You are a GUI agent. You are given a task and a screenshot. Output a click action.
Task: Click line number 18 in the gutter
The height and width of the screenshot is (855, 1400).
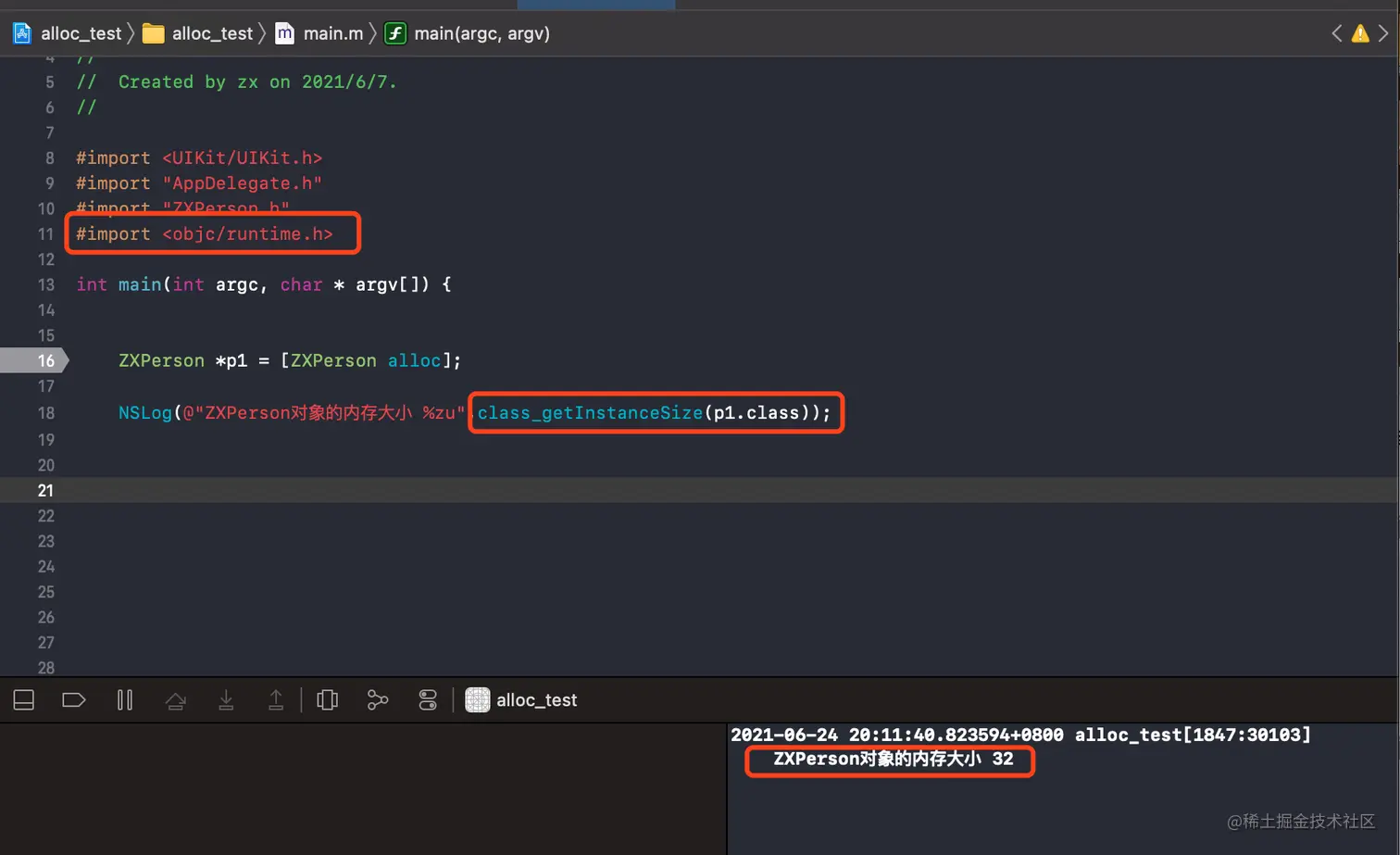(x=46, y=413)
